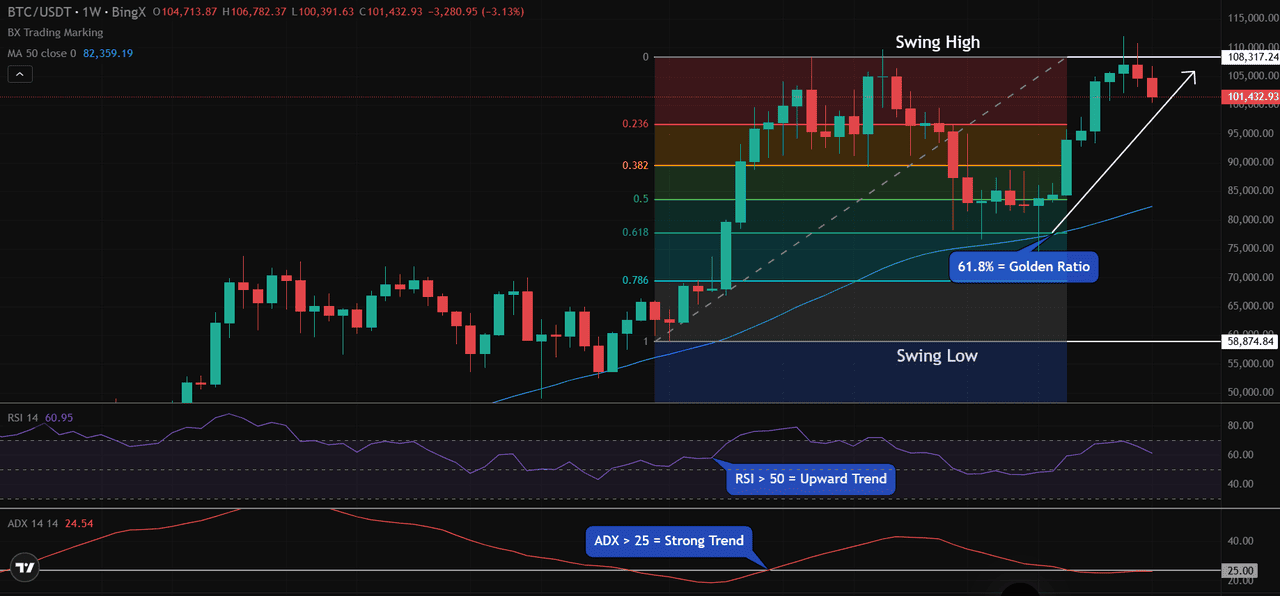This screenshot has height=596, width=1280.
Task: Click the red 101,432.93 current price label
Action: pos(1250,97)
